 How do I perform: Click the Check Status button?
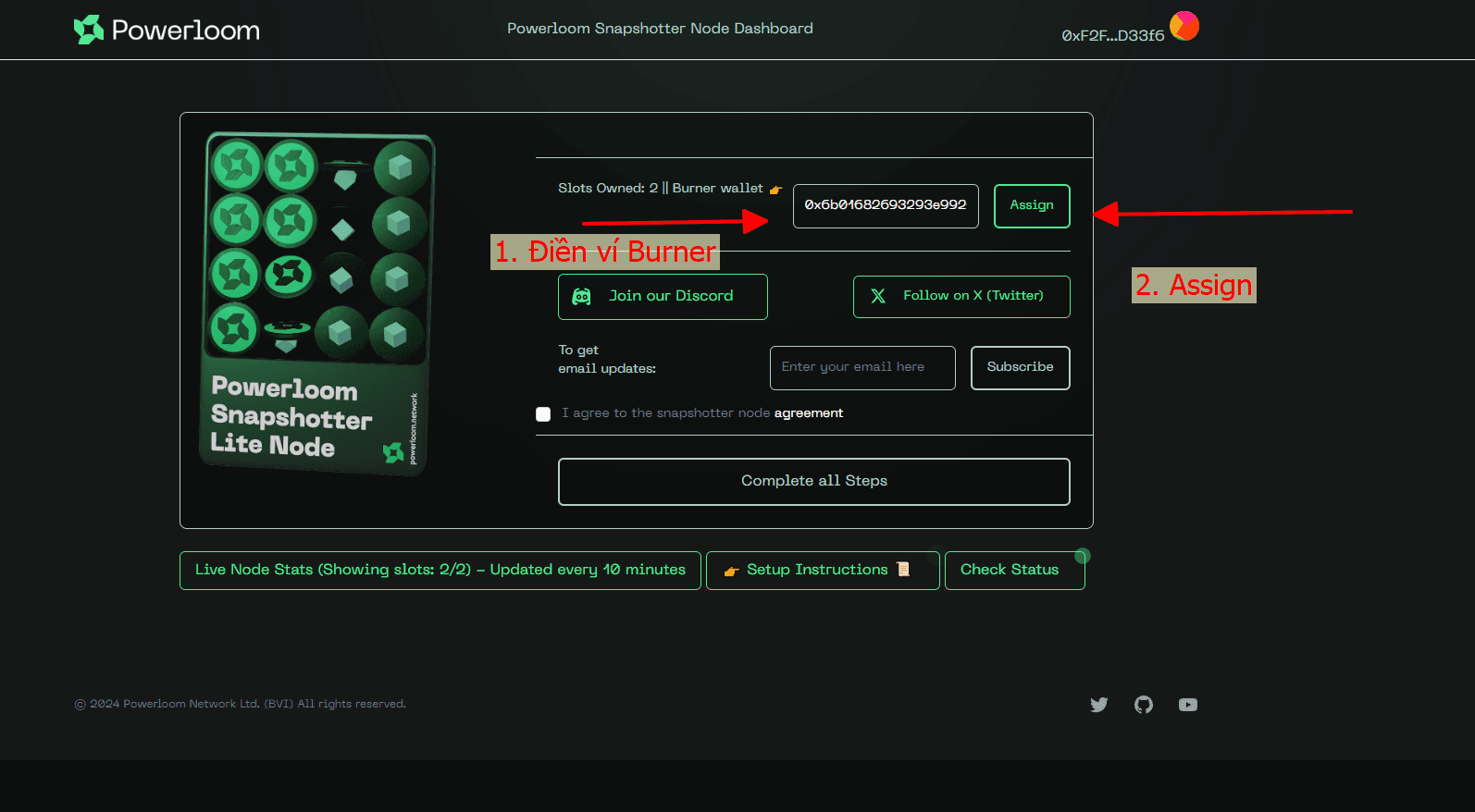[x=1014, y=571]
